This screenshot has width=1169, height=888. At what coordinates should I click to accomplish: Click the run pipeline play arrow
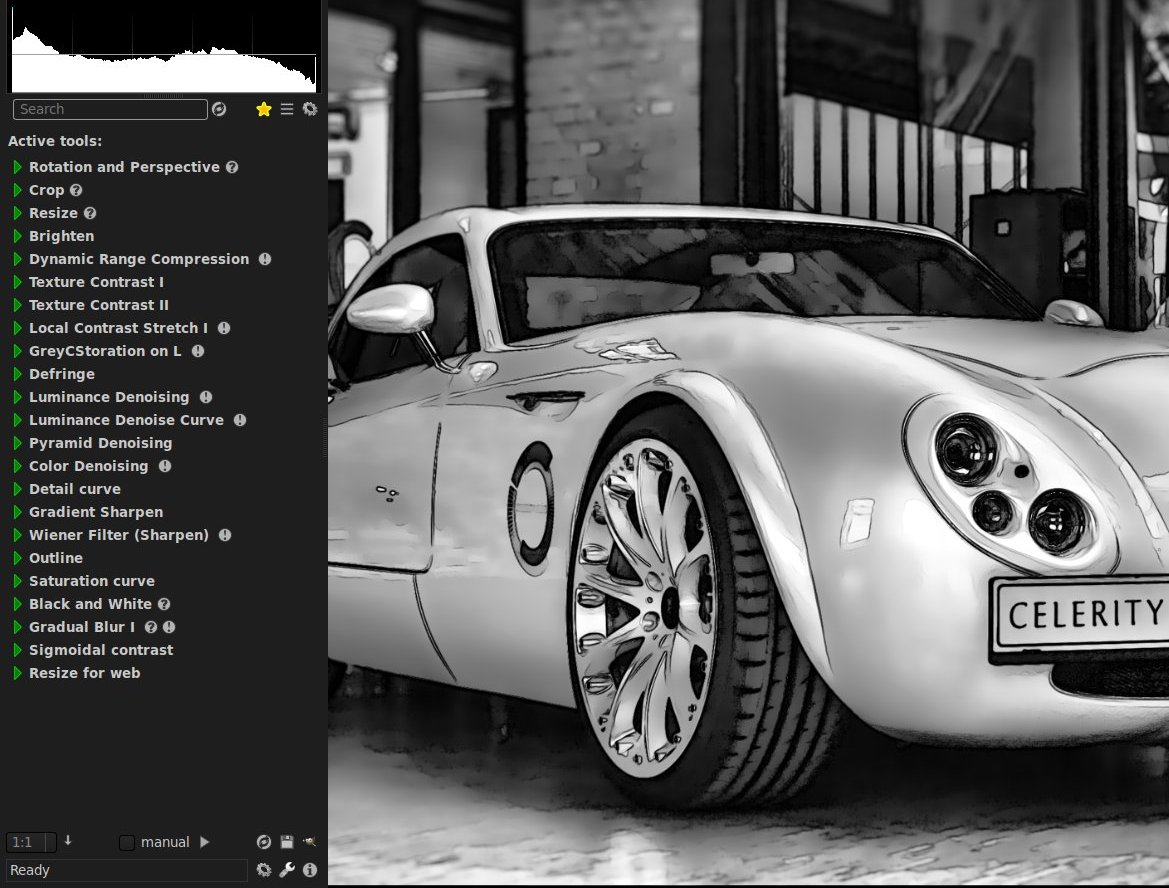(204, 842)
